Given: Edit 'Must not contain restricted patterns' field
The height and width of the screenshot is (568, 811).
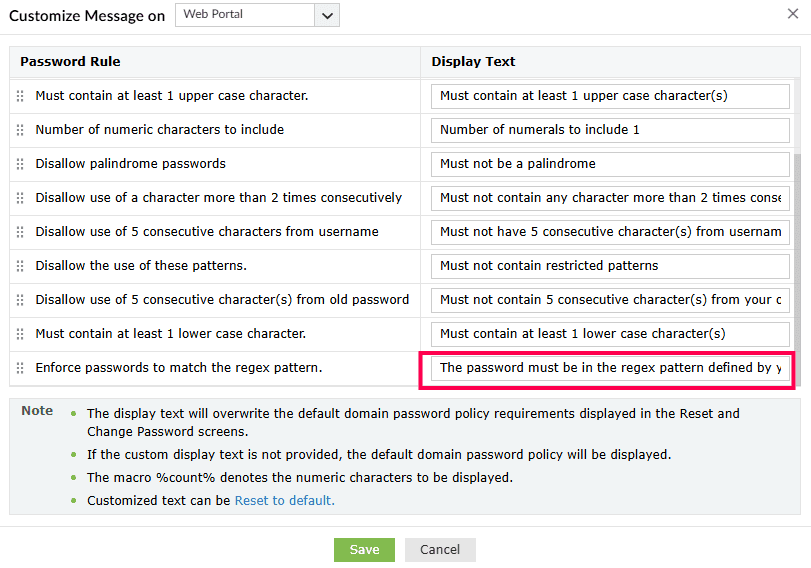Looking at the screenshot, I should (x=610, y=266).
